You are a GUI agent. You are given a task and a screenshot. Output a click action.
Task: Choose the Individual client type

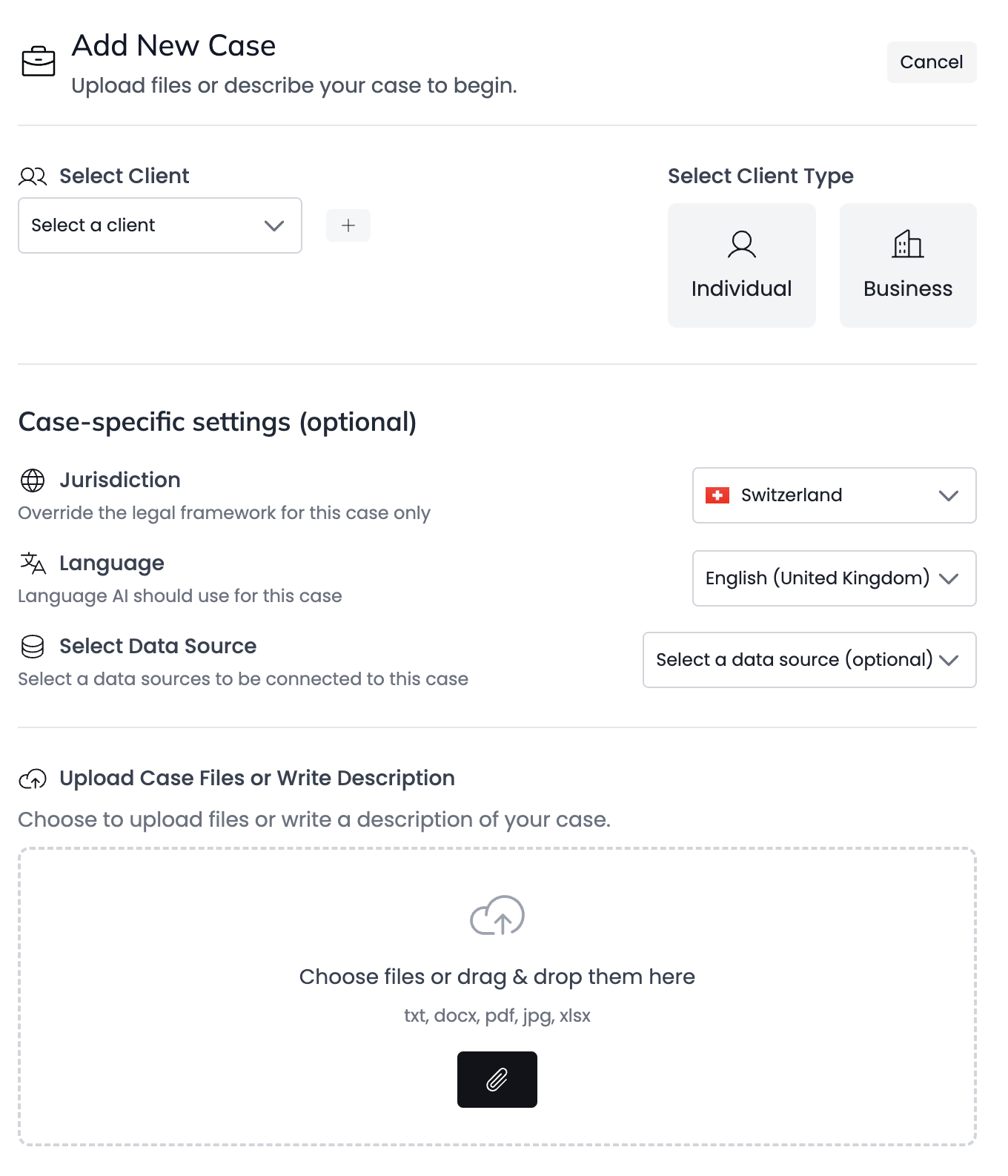[x=742, y=265]
